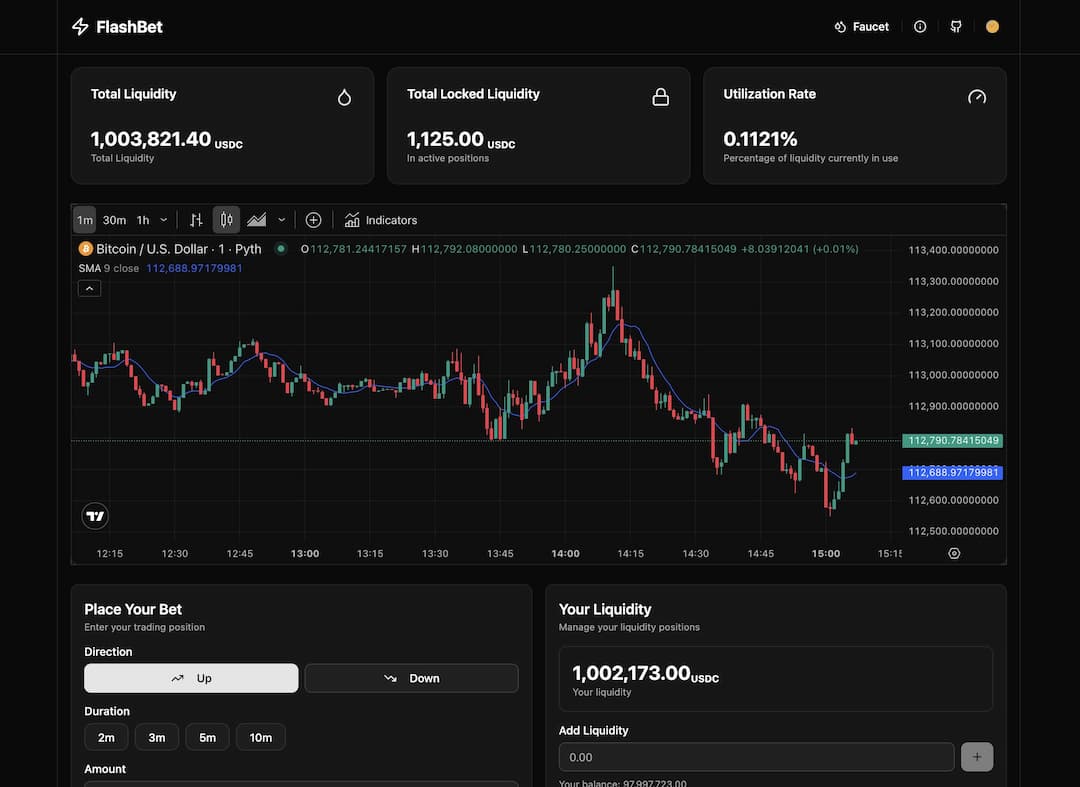Select the 1h timeframe tab

pyautogui.click(x=143, y=219)
